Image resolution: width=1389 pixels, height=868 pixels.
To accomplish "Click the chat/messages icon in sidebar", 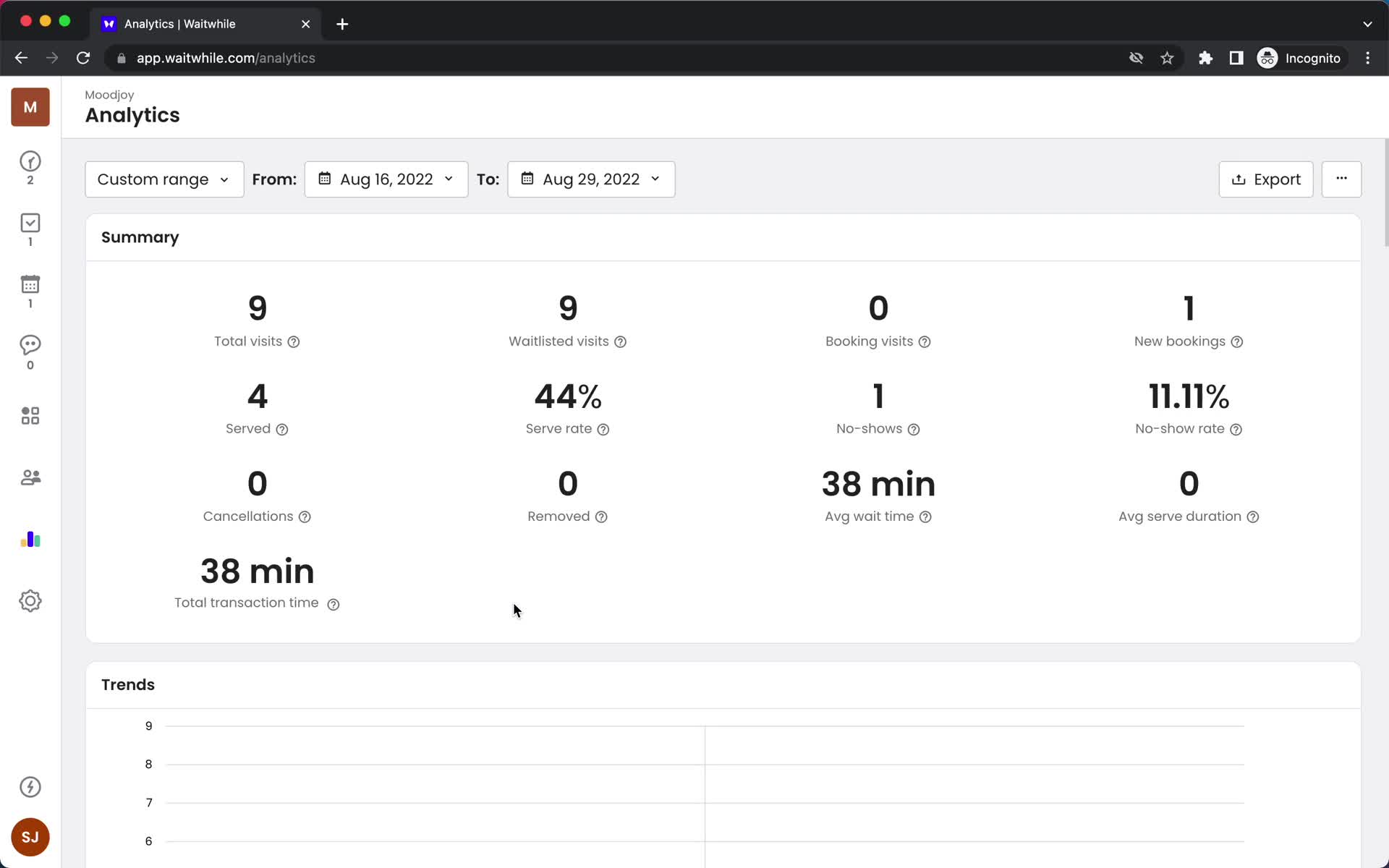I will click(x=30, y=351).
